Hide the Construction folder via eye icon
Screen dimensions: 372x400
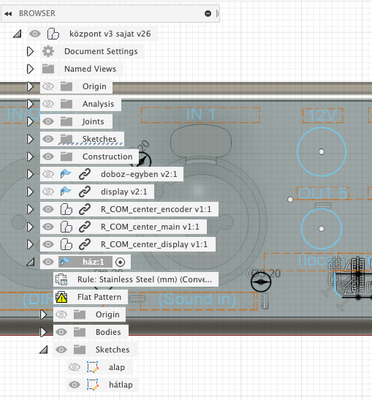coord(48,157)
